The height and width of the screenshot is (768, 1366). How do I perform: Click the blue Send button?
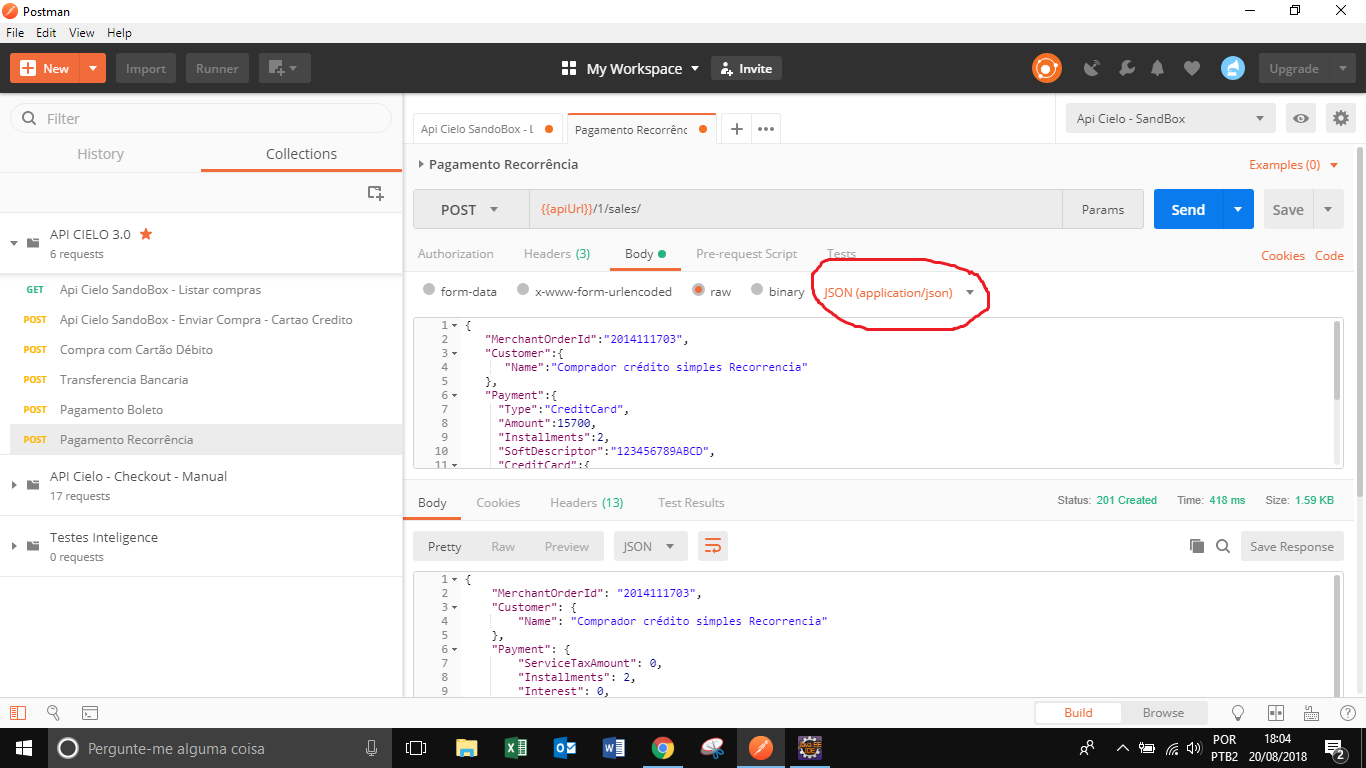1188,209
